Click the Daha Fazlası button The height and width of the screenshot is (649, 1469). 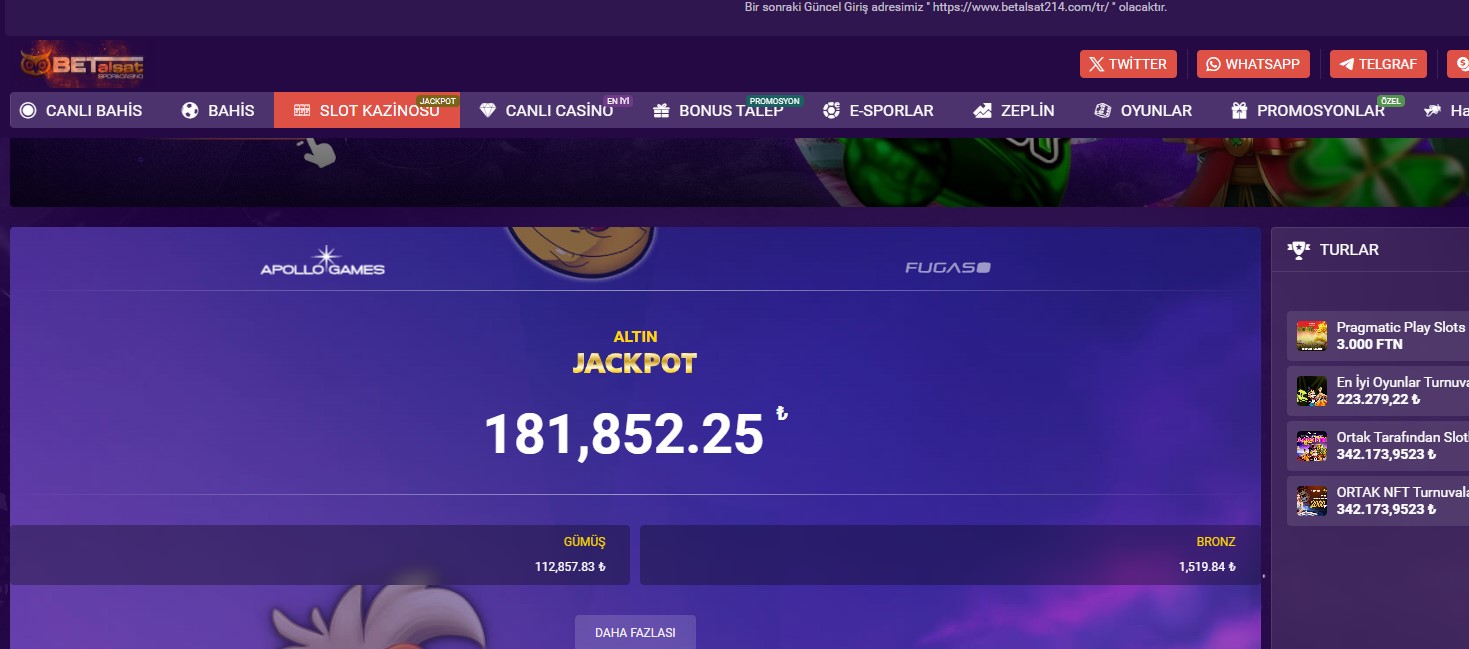point(635,632)
